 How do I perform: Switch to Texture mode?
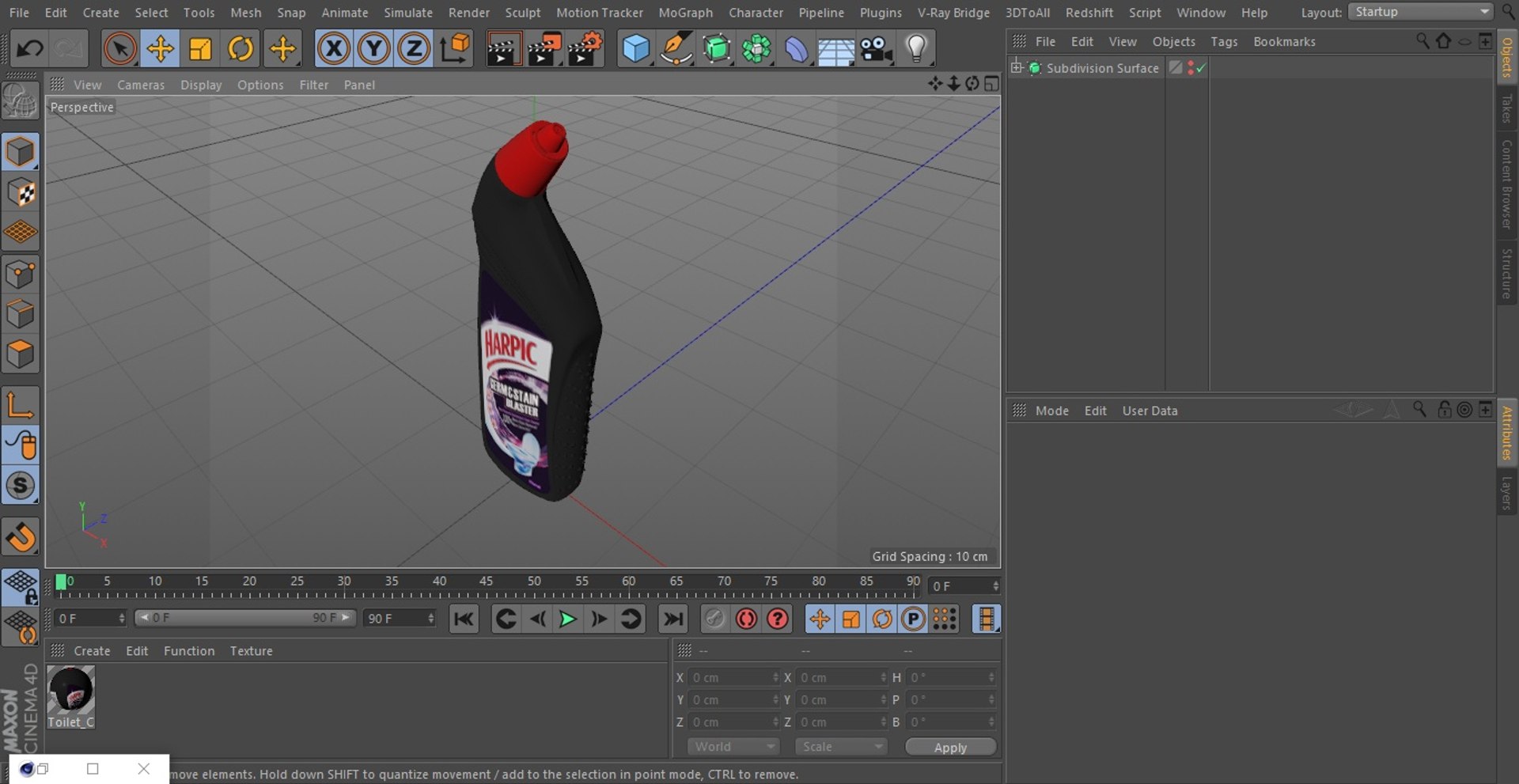21,192
